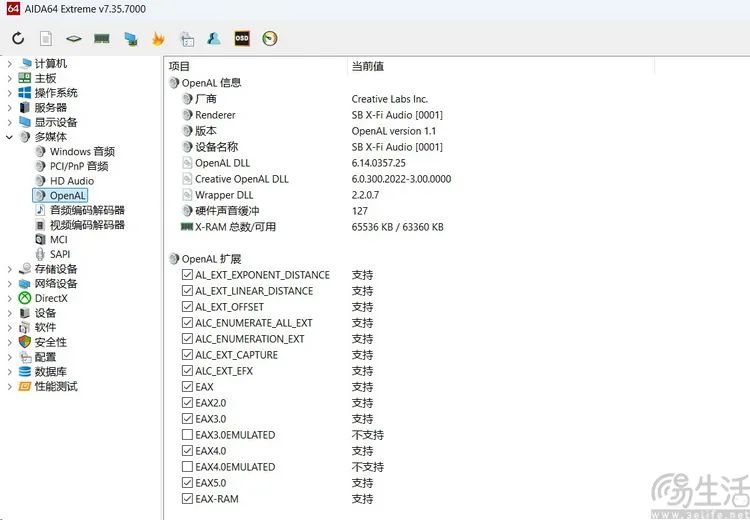Expand the DirectX tree node
Viewport: 750px width, 520px height.
click(x=10, y=298)
